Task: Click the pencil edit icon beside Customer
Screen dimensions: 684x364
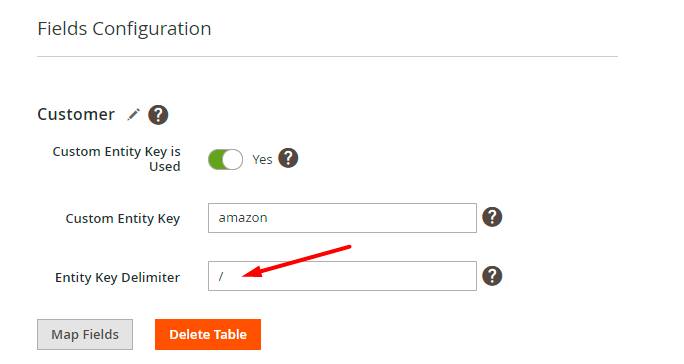Action: [133, 115]
